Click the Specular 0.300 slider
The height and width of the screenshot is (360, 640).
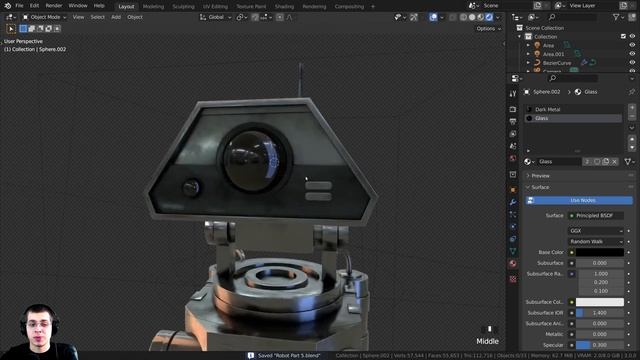click(600, 345)
